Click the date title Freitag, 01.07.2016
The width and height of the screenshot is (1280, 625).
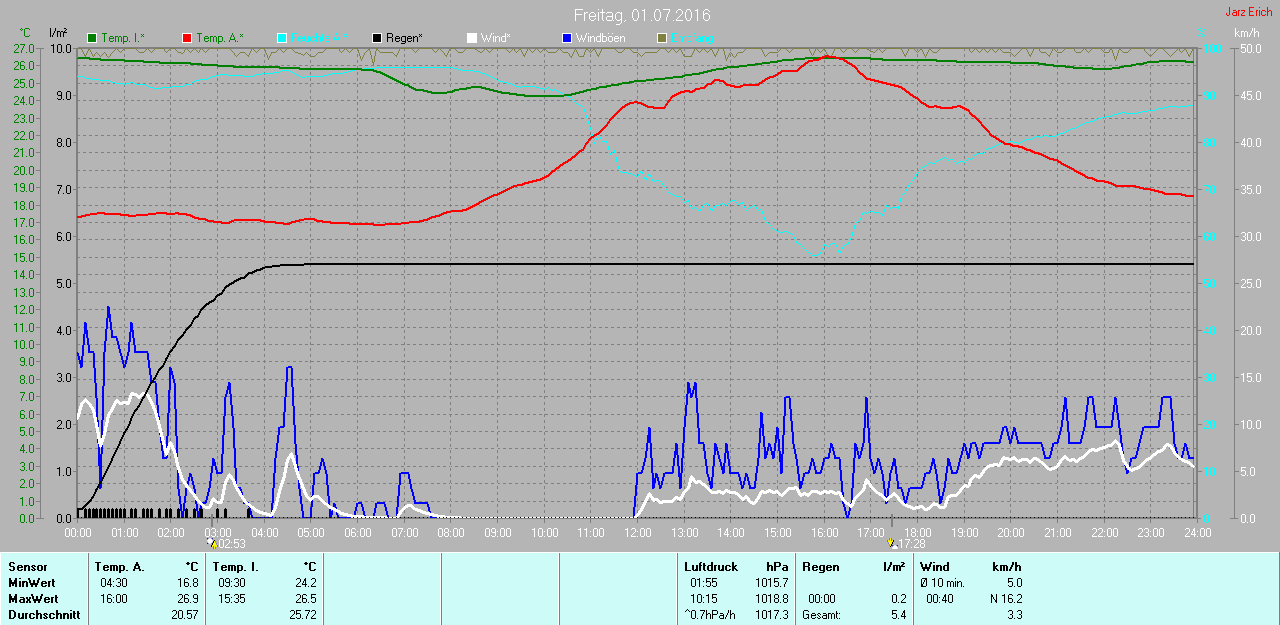642,16
